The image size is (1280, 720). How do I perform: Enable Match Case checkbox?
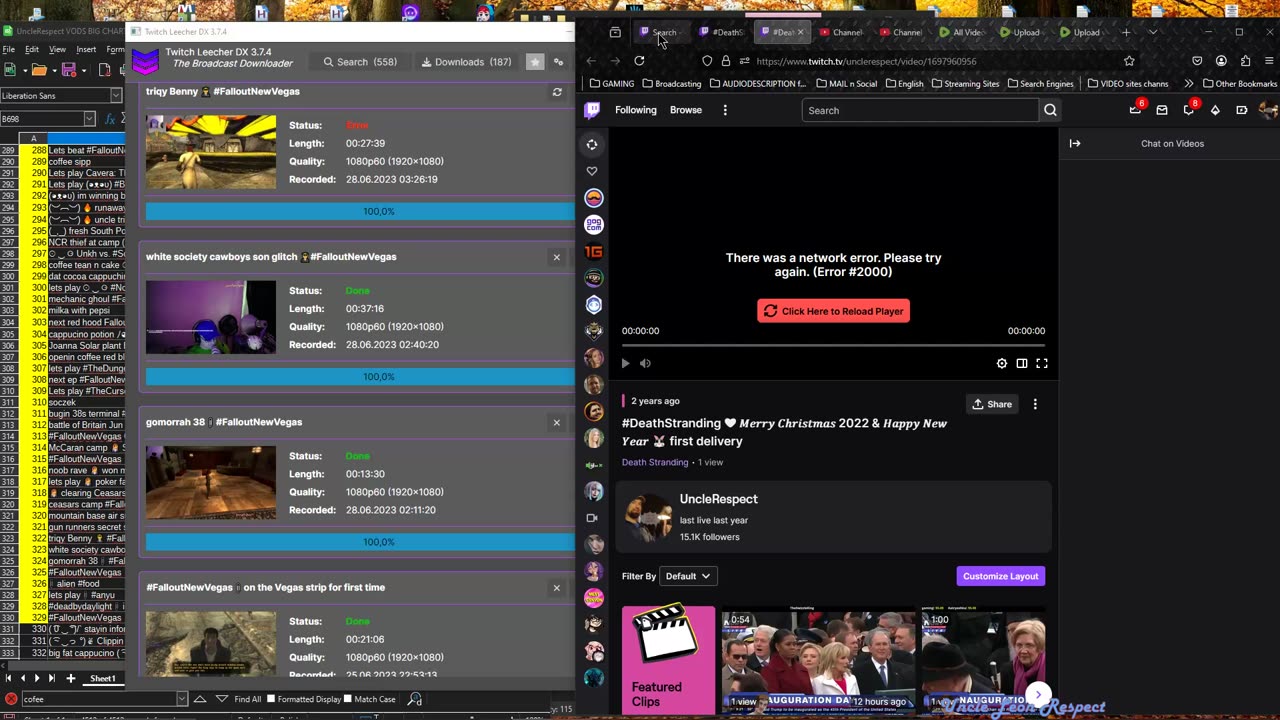point(348,699)
